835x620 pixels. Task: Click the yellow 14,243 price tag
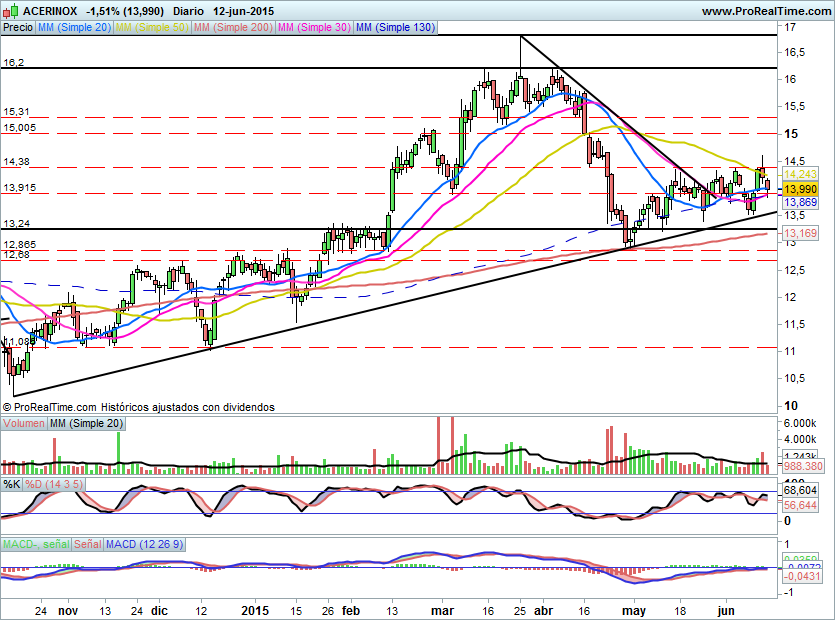[800, 173]
